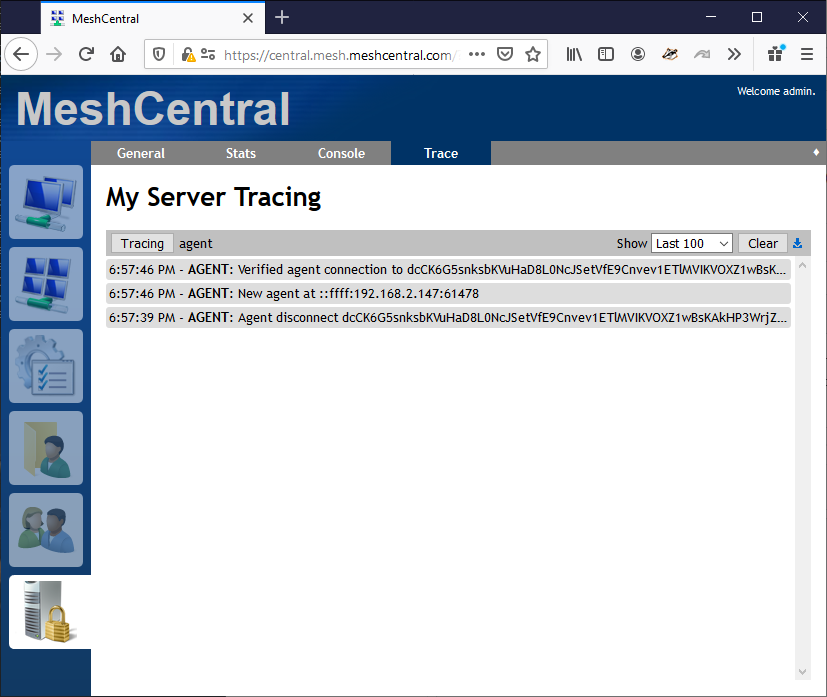Select the MeshCentral browser tab
827x697 pixels.
pos(153,18)
